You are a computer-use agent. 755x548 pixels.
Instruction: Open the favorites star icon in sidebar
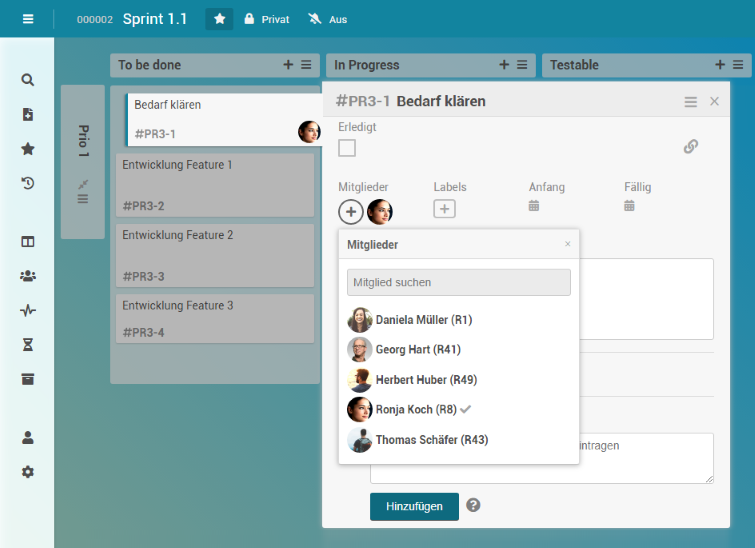click(x=28, y=149)
